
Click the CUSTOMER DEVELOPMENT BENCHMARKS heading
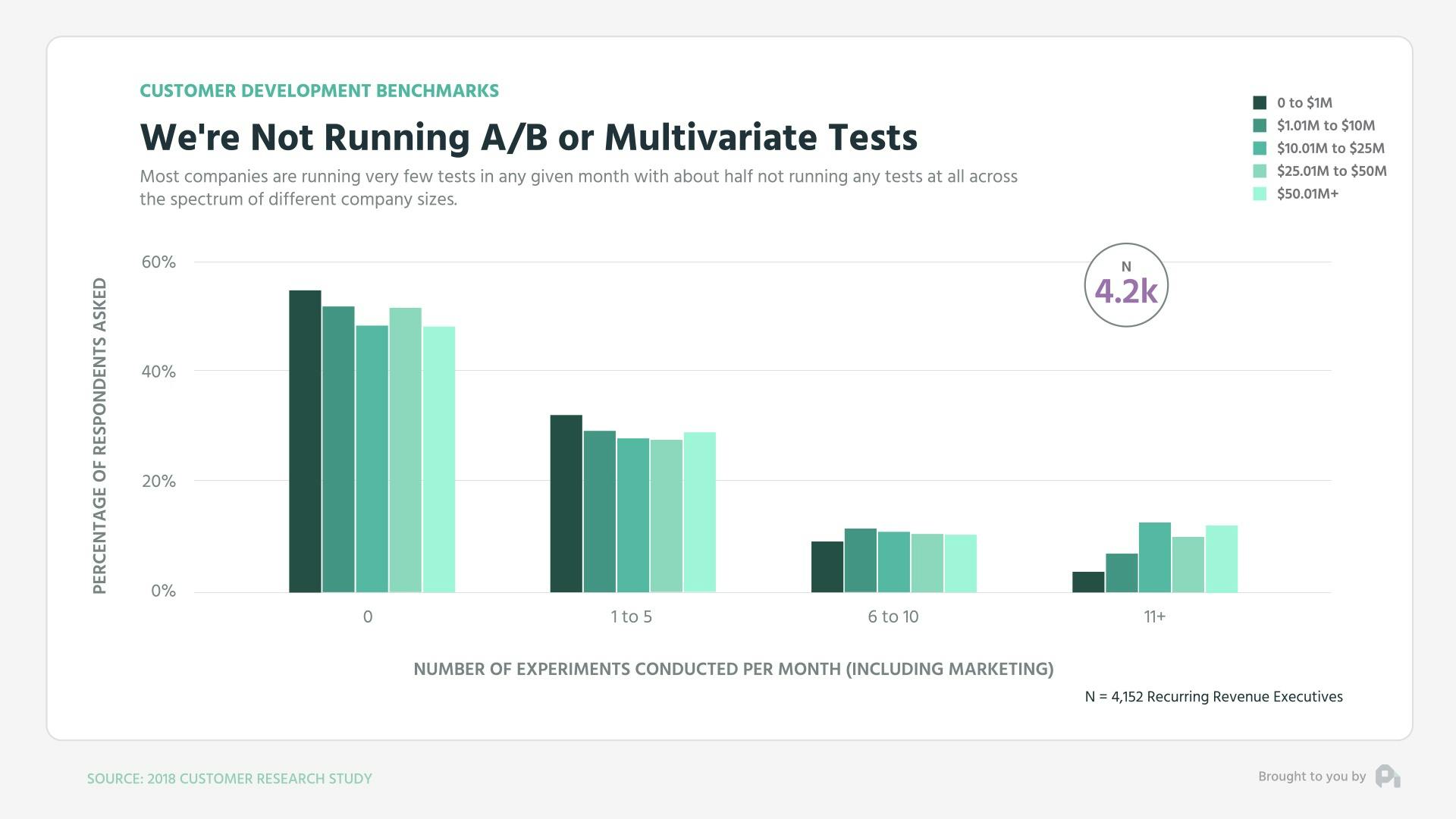[x=319, y=90]
